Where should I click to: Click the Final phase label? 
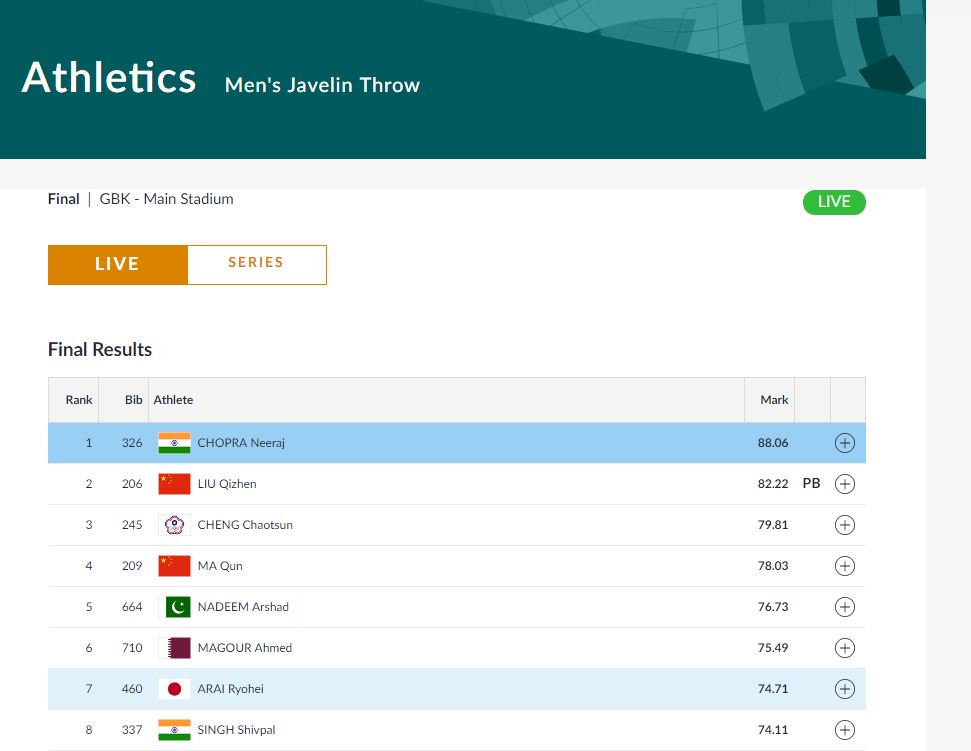pyautogui.click(x=64, y=199)
